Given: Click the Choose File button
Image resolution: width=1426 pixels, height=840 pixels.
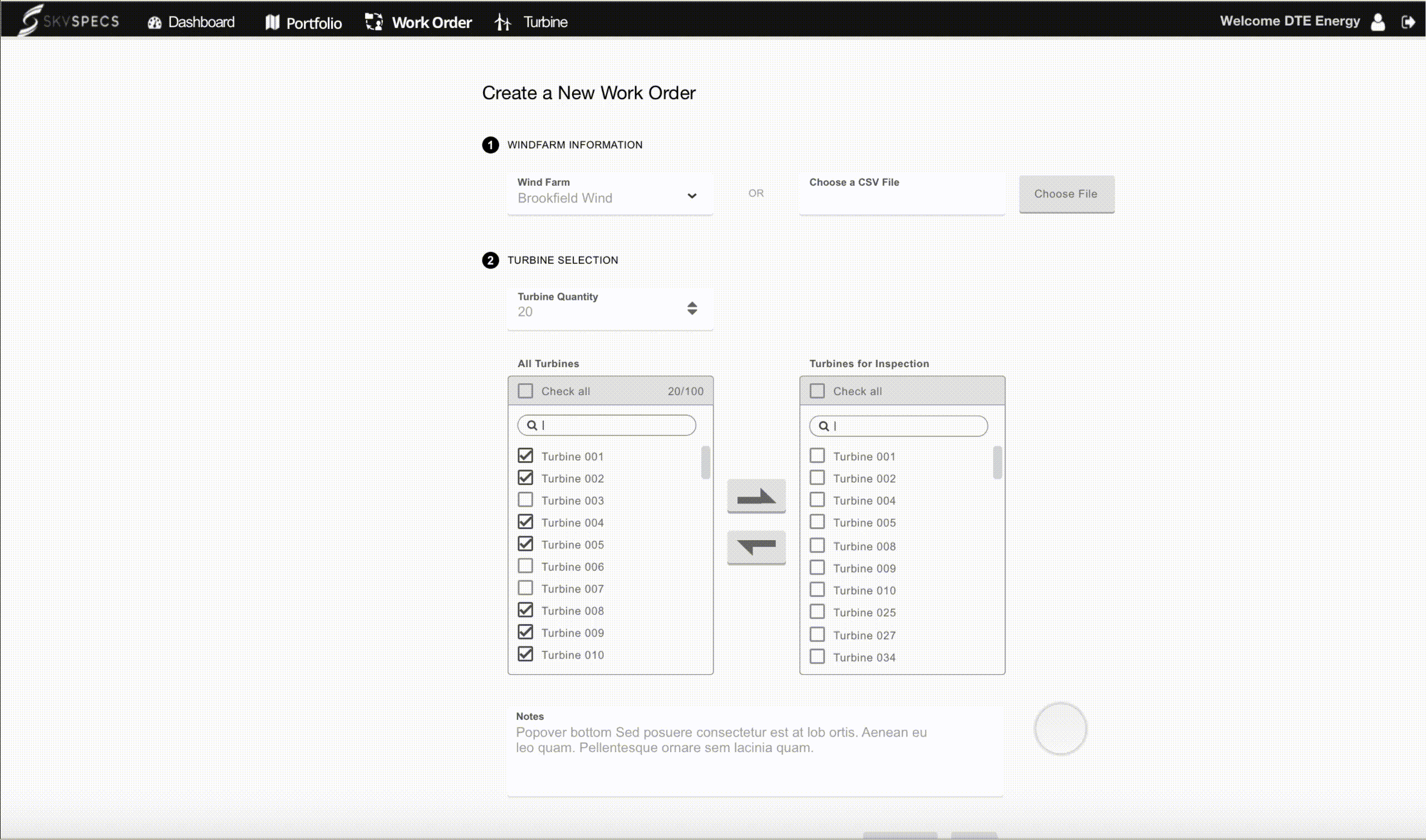Looking at the screenshot, I should click(x=1066, y=194).
